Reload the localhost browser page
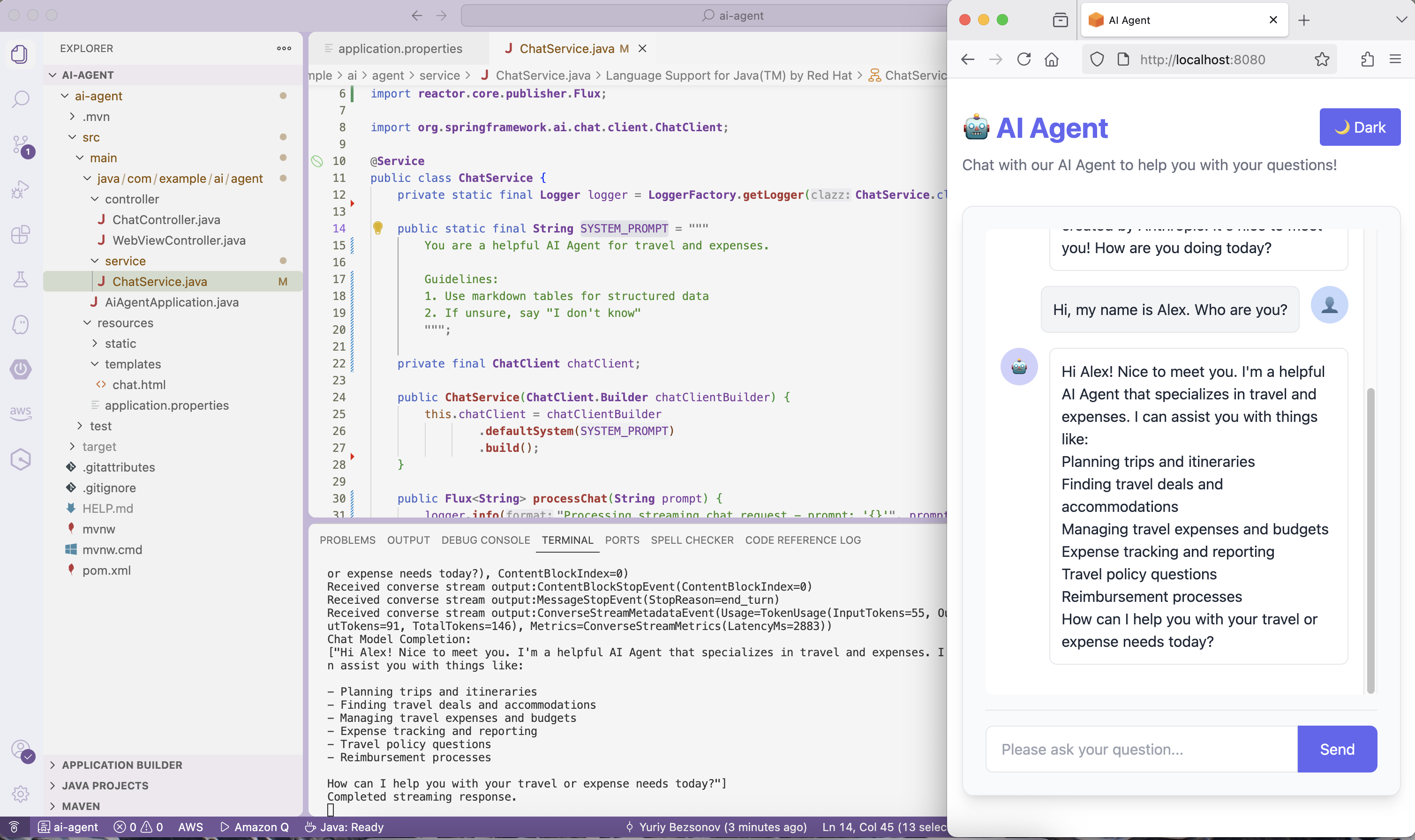The height and width of the screenshot is (840, 1415). 1024,60
